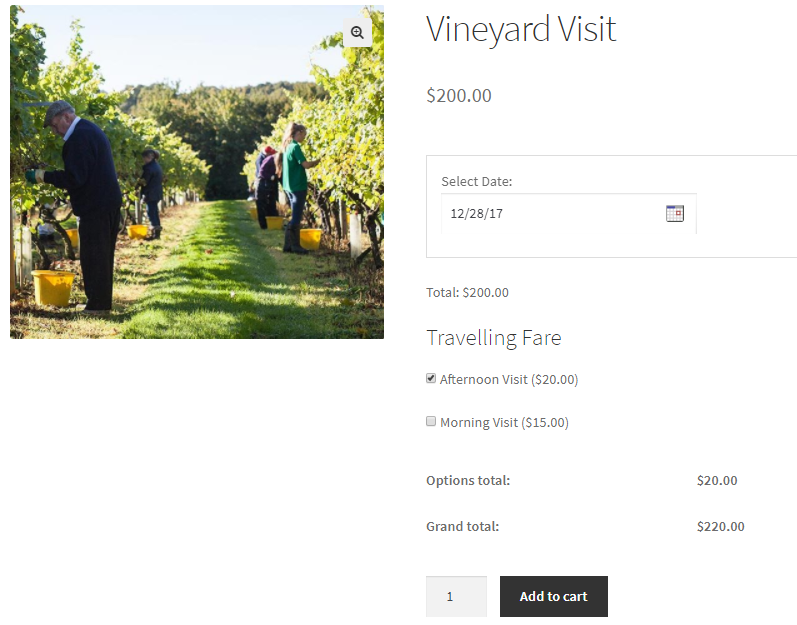Click the $220.00 grand total amount
The height and width of the screenshot is (625, 797).
720,526
